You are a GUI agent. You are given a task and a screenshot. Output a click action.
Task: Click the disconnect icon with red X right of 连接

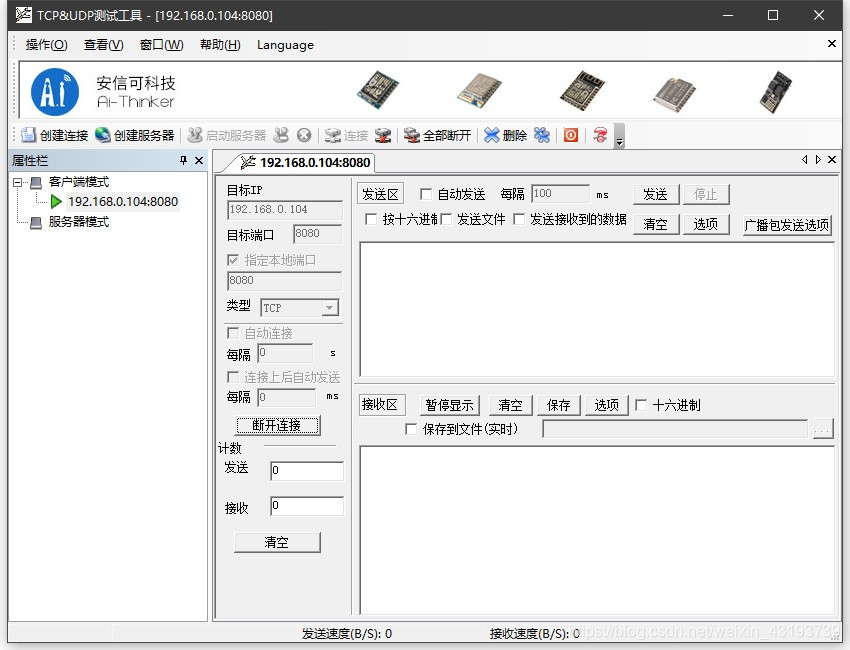(x=383, y=135)
